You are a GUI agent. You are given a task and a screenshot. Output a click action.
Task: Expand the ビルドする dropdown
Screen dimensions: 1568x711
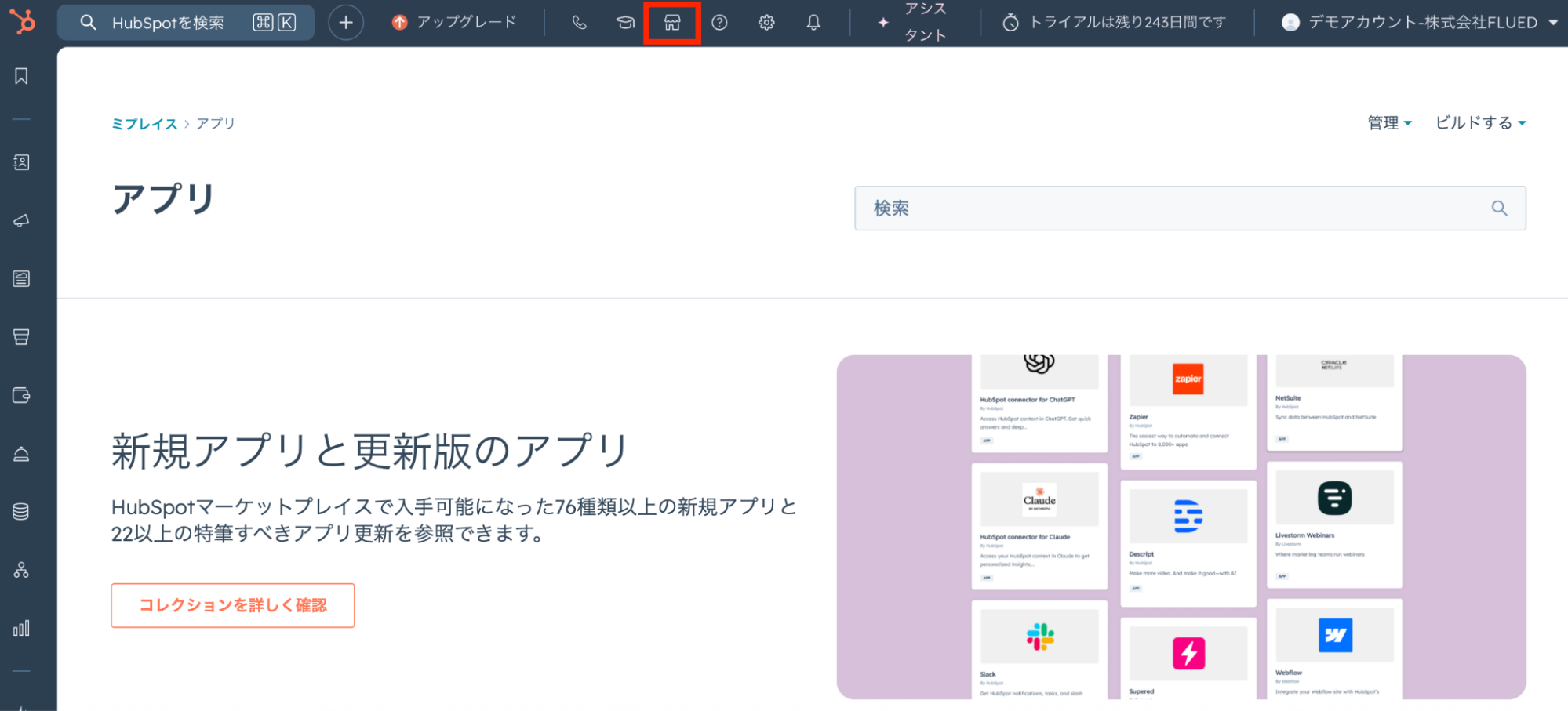click(1480, 123)
